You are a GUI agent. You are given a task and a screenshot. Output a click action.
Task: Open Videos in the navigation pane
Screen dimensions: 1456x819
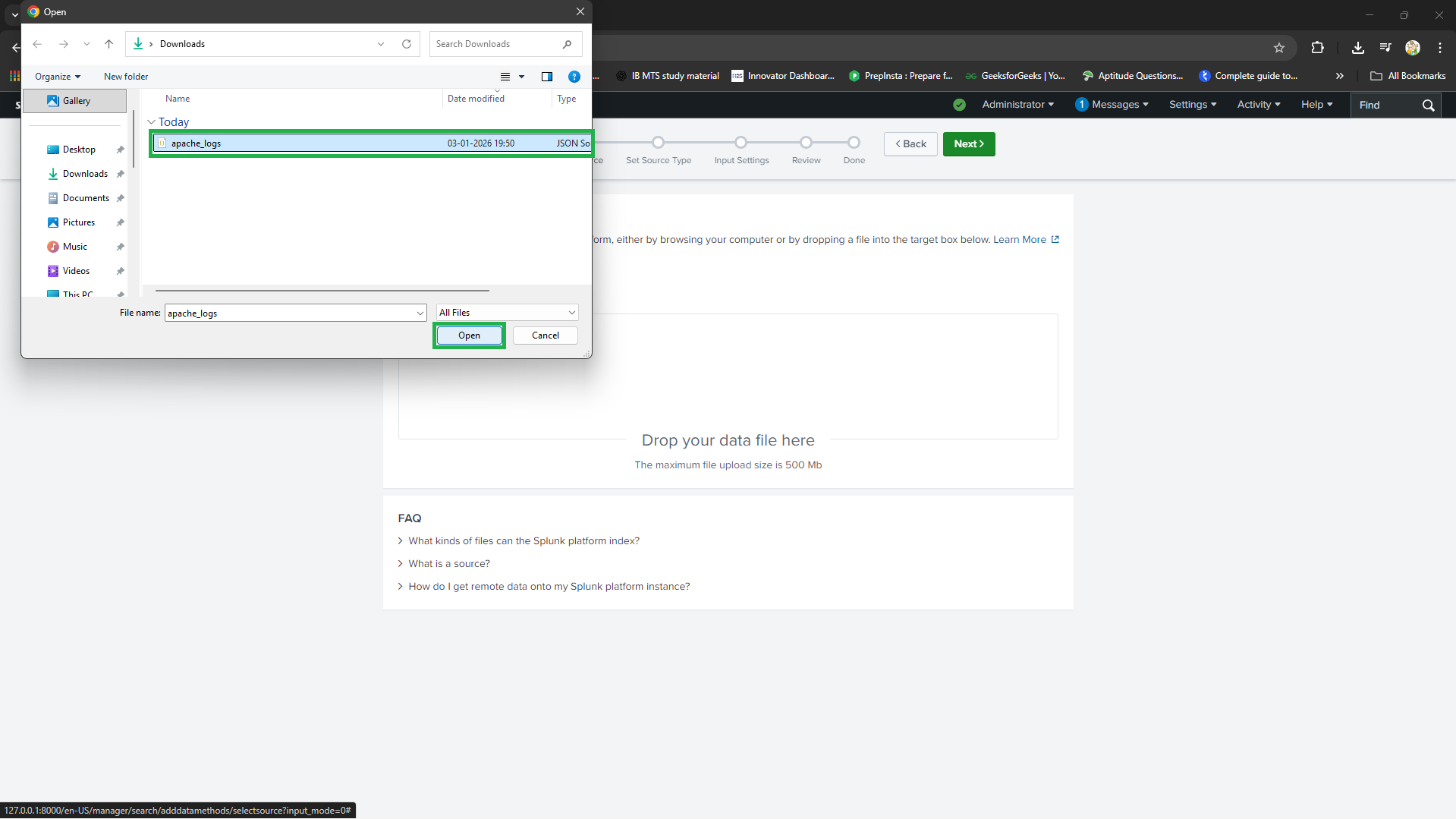pos(76,271)
